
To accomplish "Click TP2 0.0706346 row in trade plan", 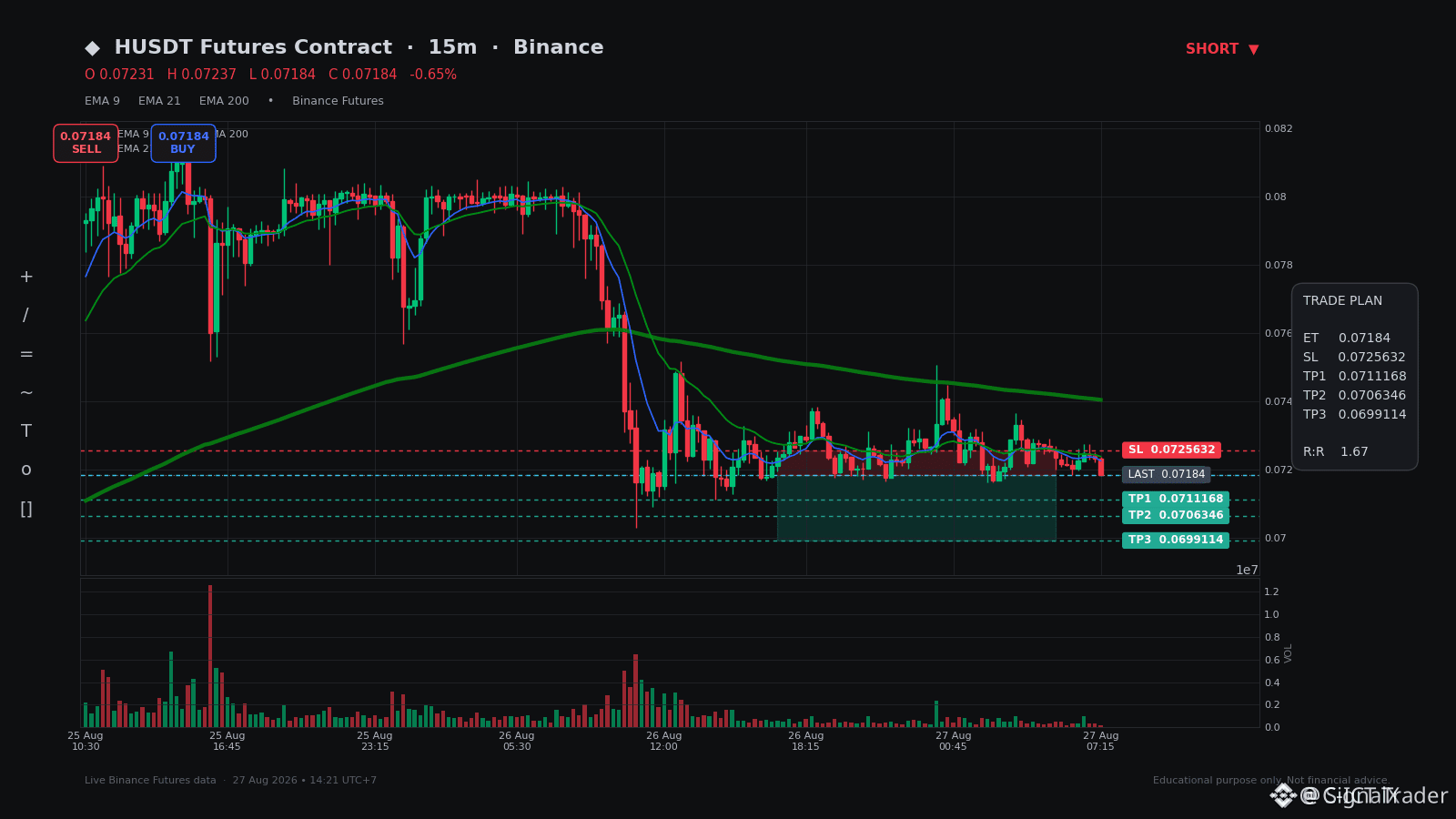I will click(x=1354, y=396).
